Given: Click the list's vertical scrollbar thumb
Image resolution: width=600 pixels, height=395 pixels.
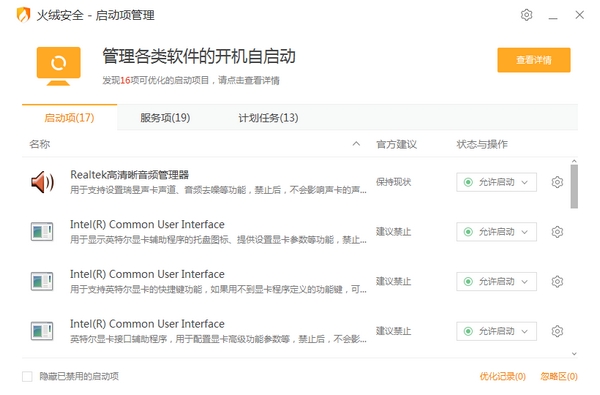Looking at the screenshot, I should 574,187.
